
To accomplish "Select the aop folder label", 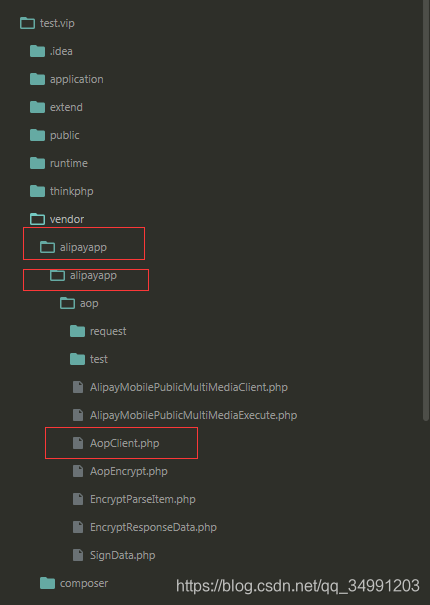I will click(89, 304).
